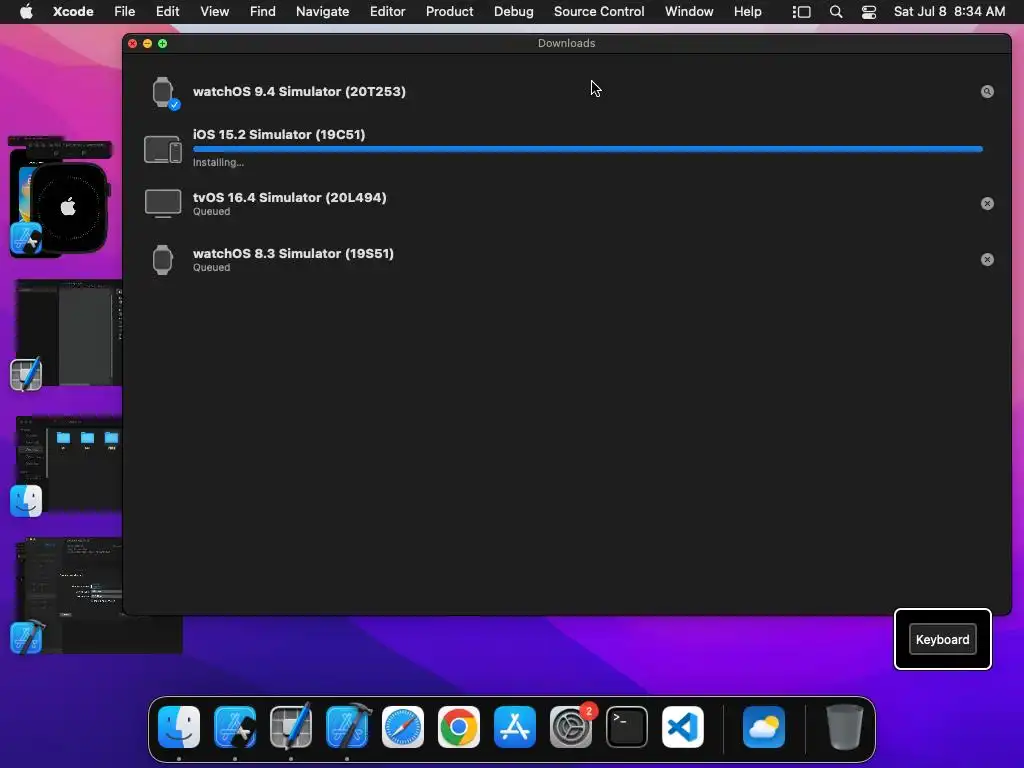The image size is (1024, 768).
Task: Open Visual Studio Code from the Dock
Action: [683, 727]
